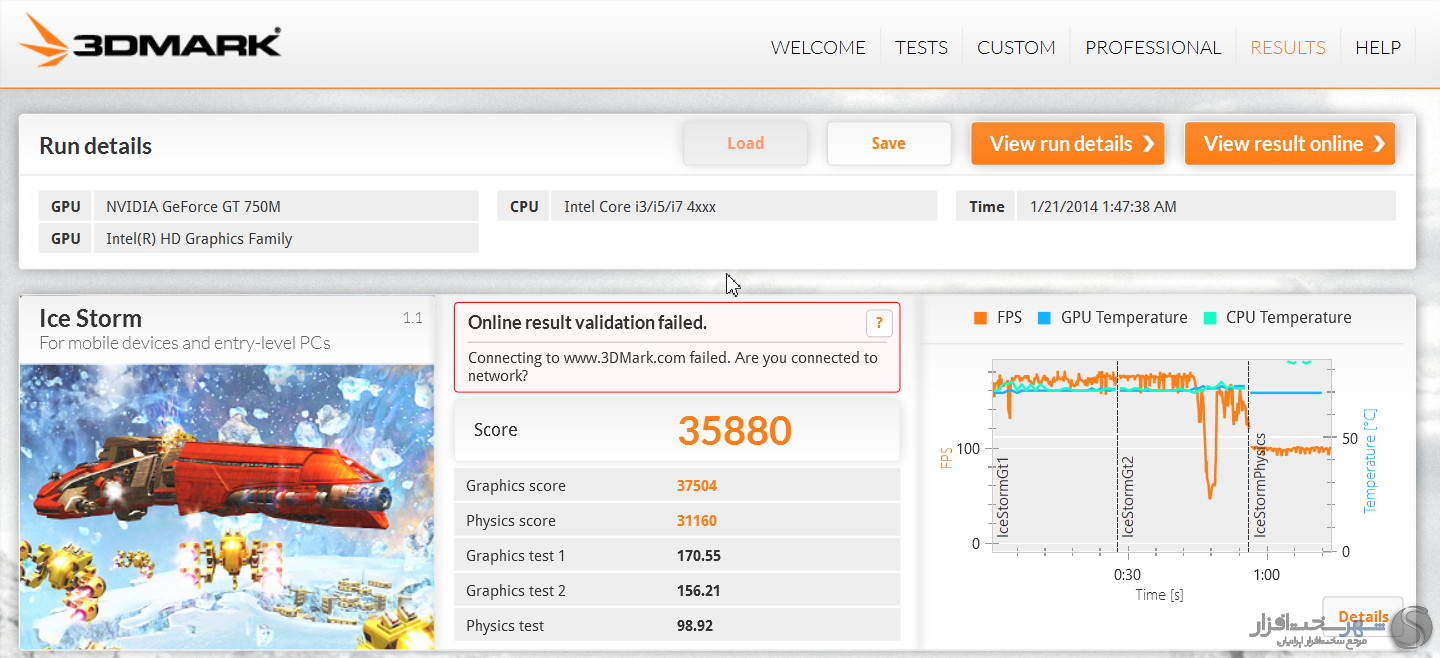Click View result online button
The image size is (1440, 658).
pos(1289,144)
